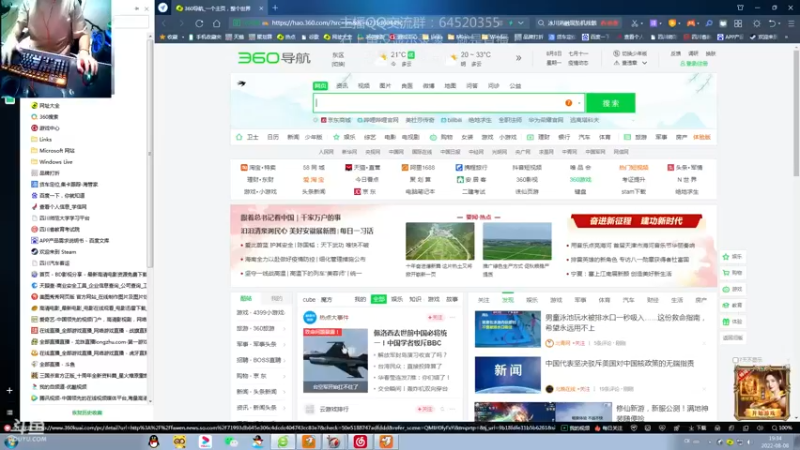Select the 资讯 search tab

(x=342, y=86)
